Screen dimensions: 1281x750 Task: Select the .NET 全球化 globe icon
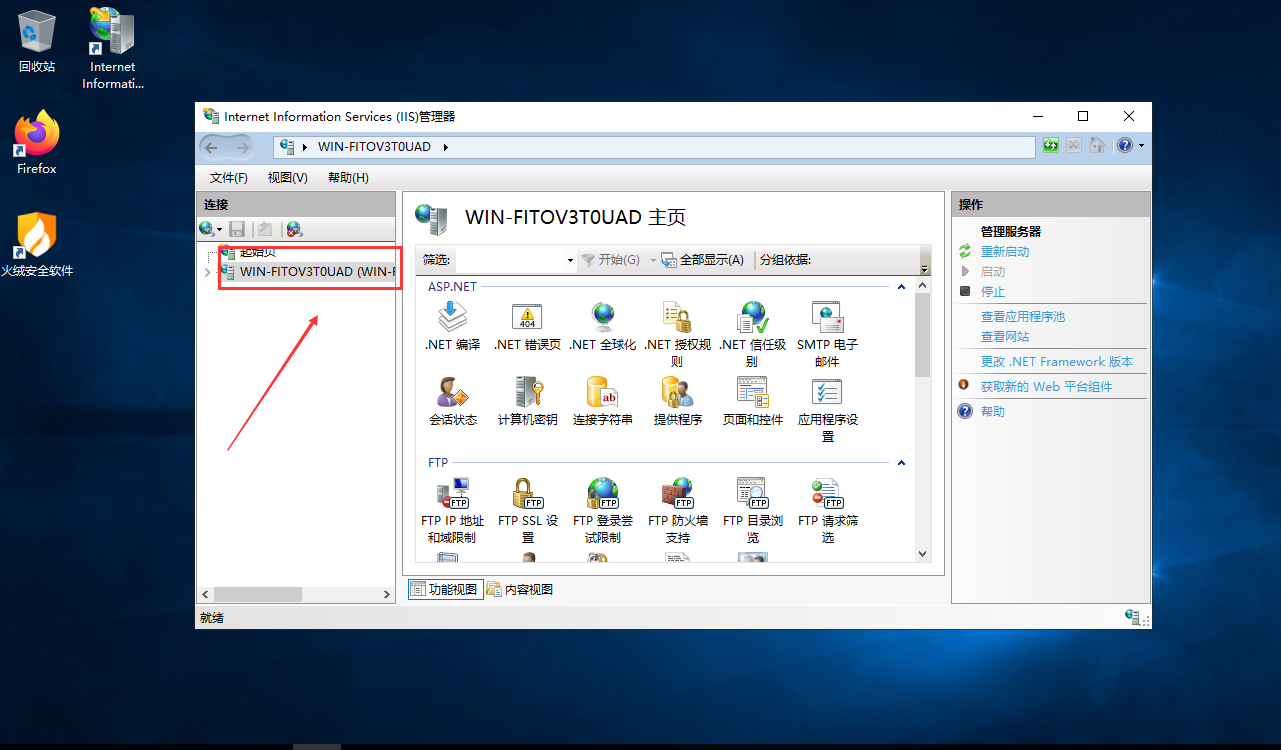602,318
